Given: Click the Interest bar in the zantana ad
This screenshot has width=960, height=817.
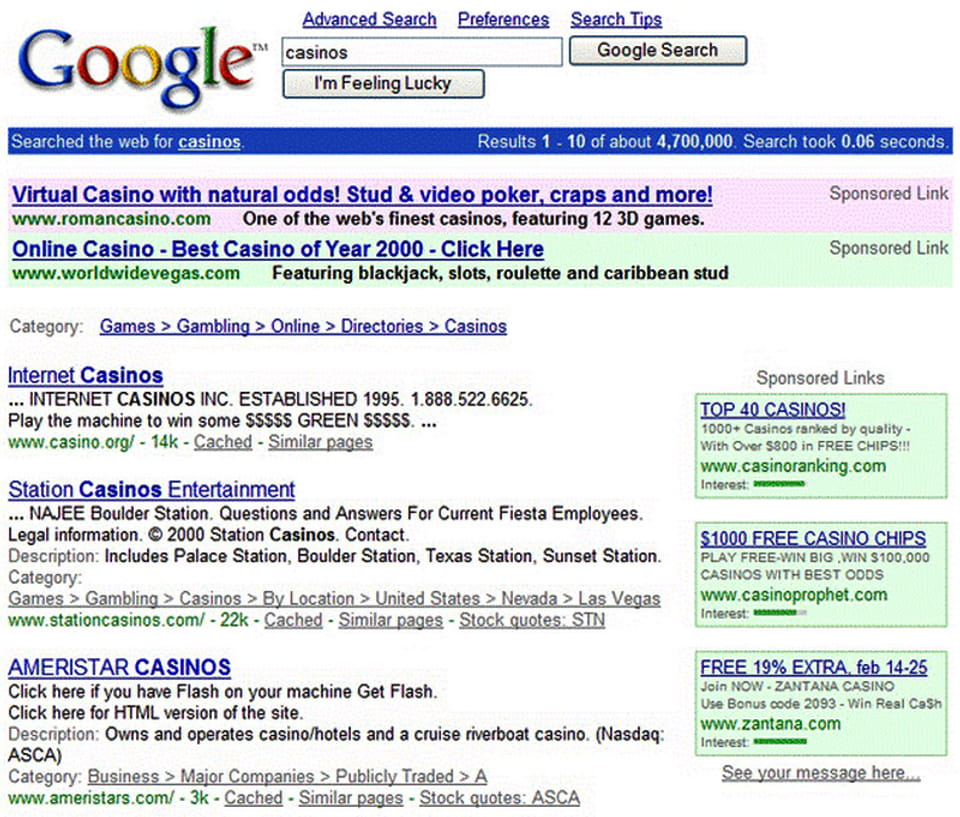Looking at the screenshot, I should 779,742.
